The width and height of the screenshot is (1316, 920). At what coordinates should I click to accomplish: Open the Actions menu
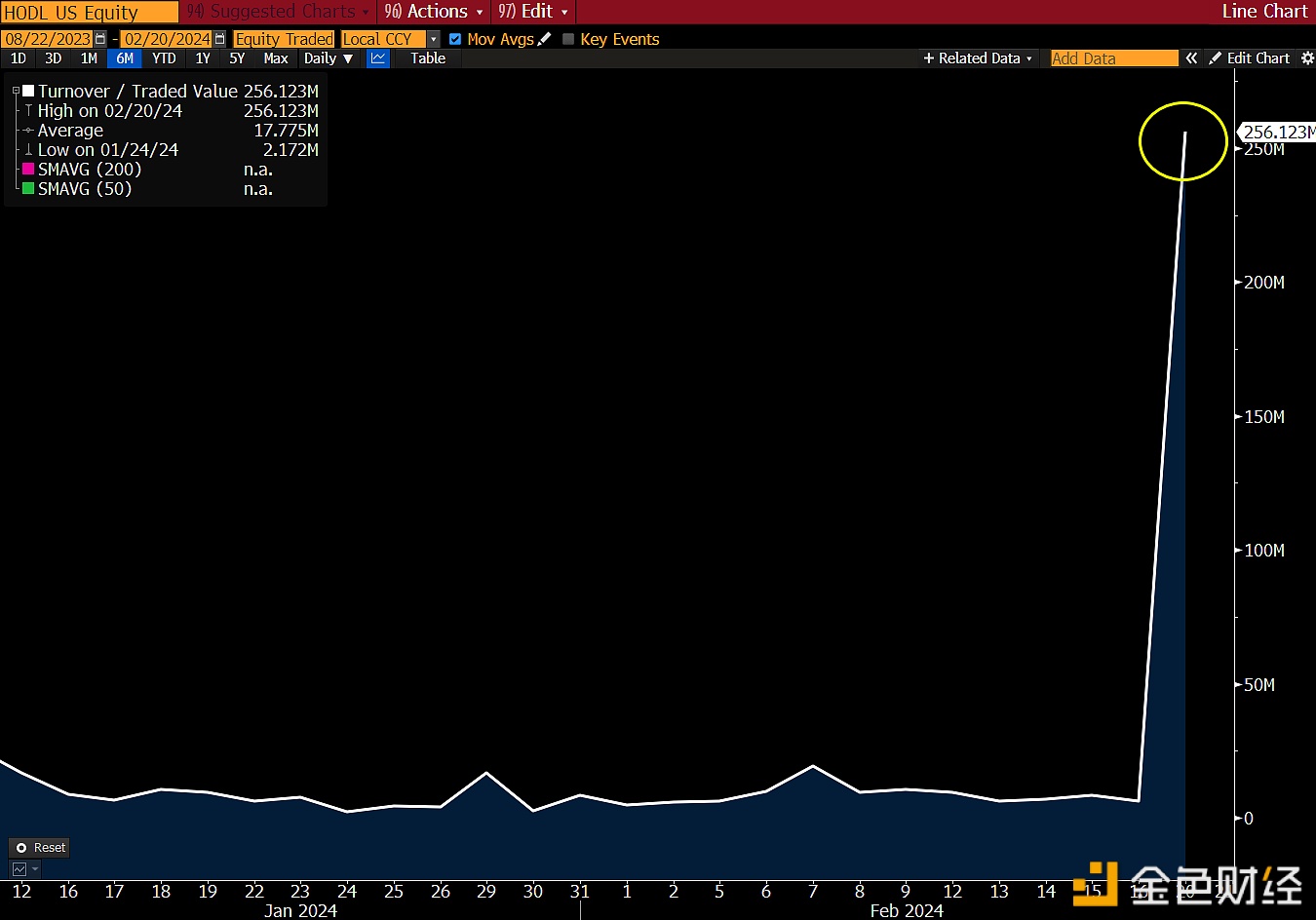tap(434, 12)
